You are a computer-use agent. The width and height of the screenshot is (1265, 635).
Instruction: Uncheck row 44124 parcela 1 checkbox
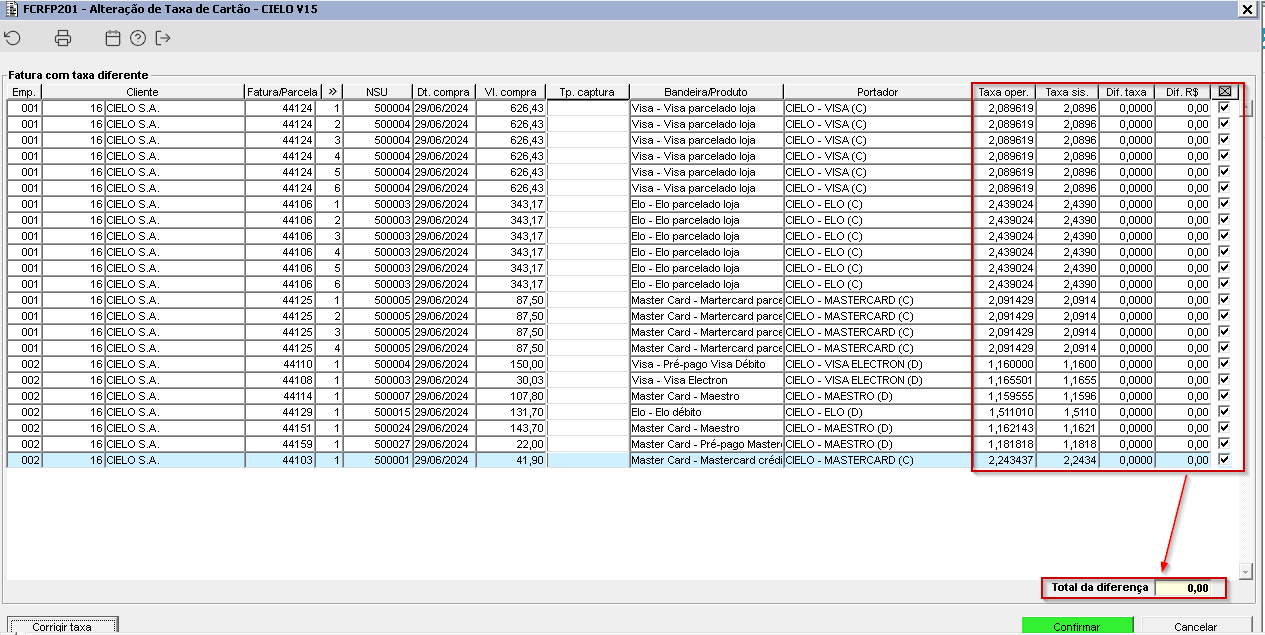(x=1225, y=108)
